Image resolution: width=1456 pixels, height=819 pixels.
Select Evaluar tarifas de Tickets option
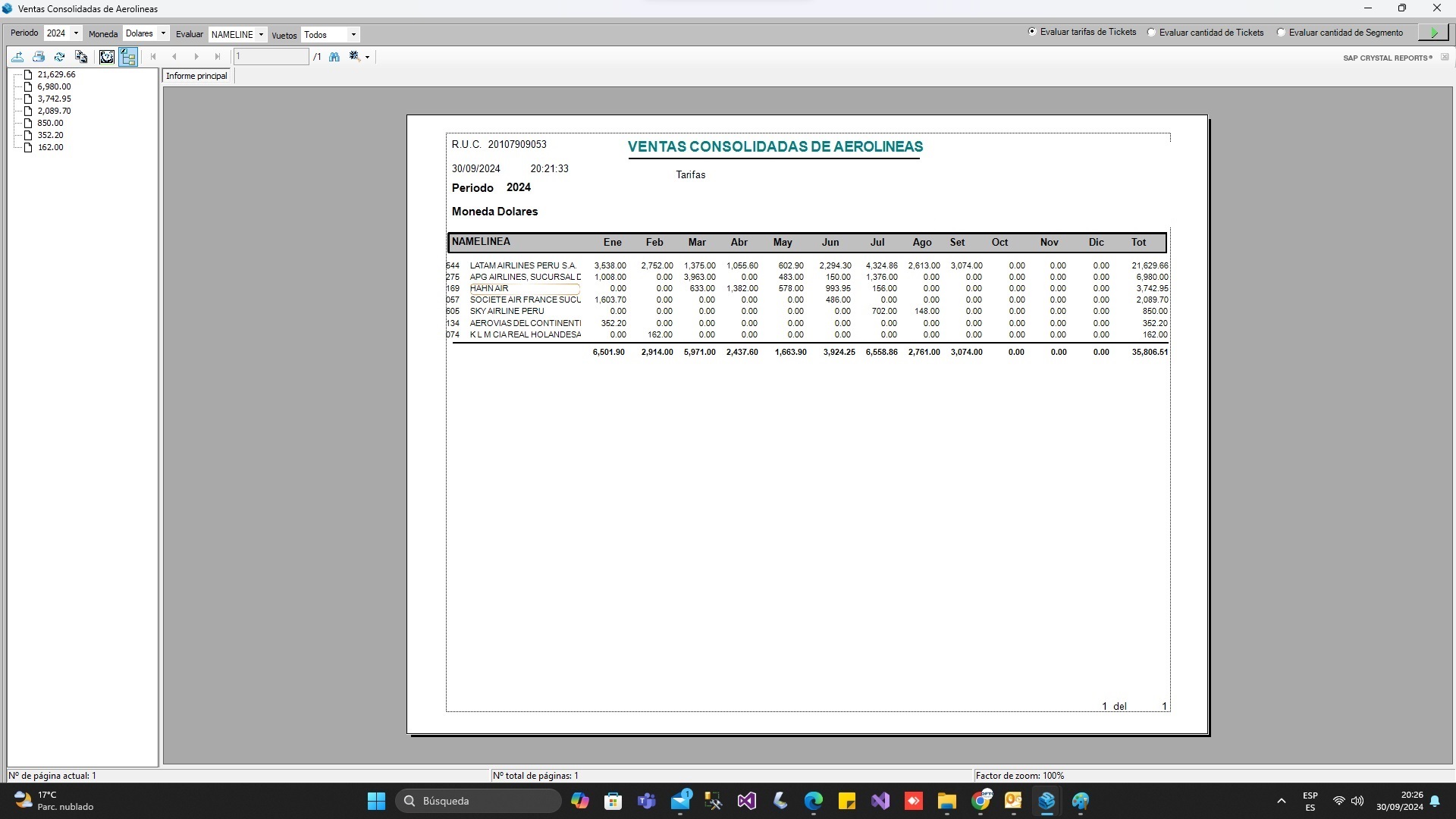click(x=1032, y=32)
